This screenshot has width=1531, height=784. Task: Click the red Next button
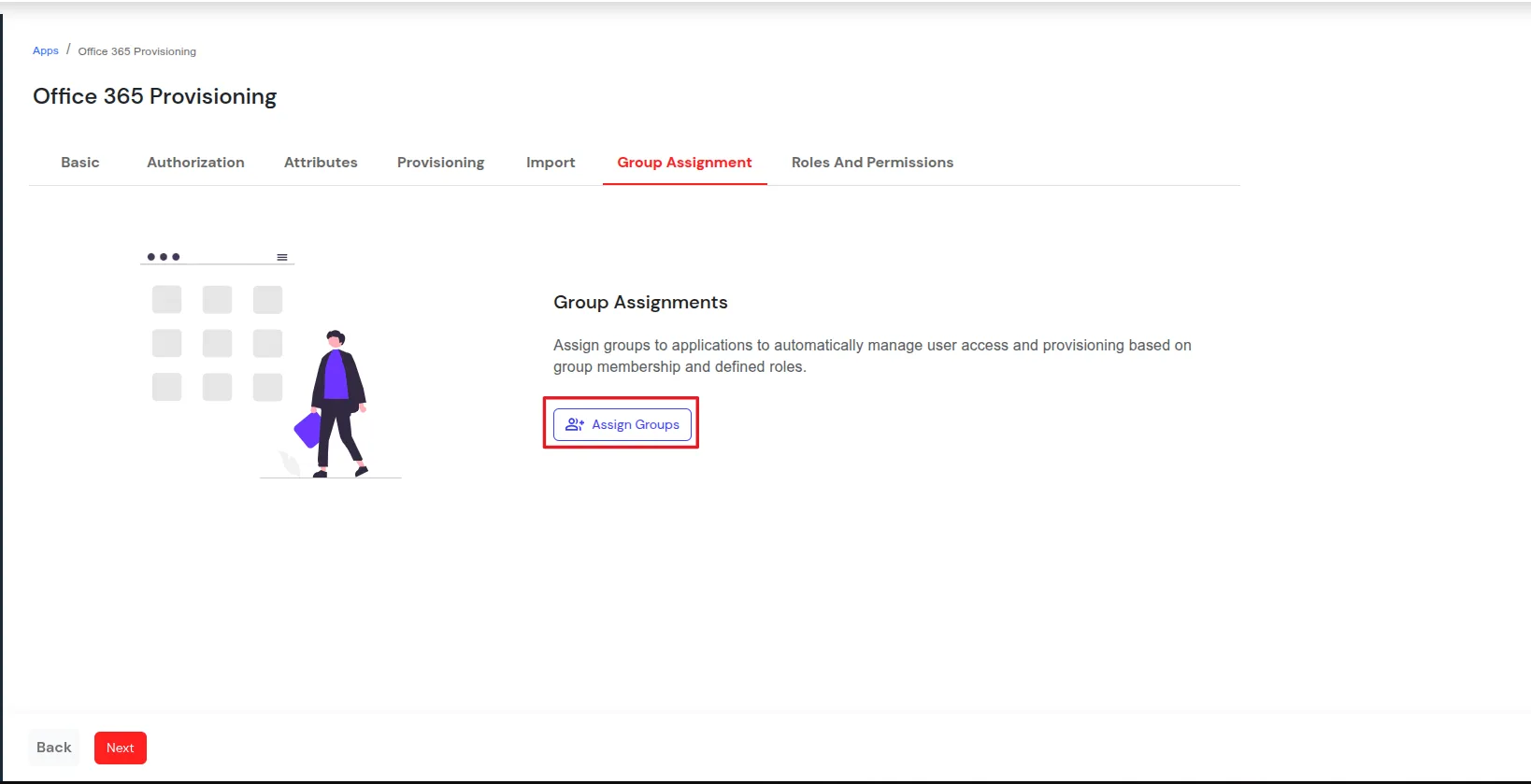click(x=121, y=748)
